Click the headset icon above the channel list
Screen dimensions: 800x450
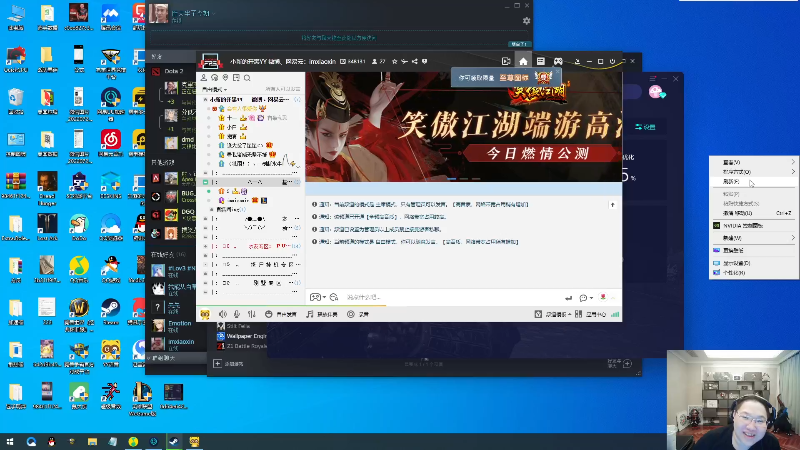point(214,78)
